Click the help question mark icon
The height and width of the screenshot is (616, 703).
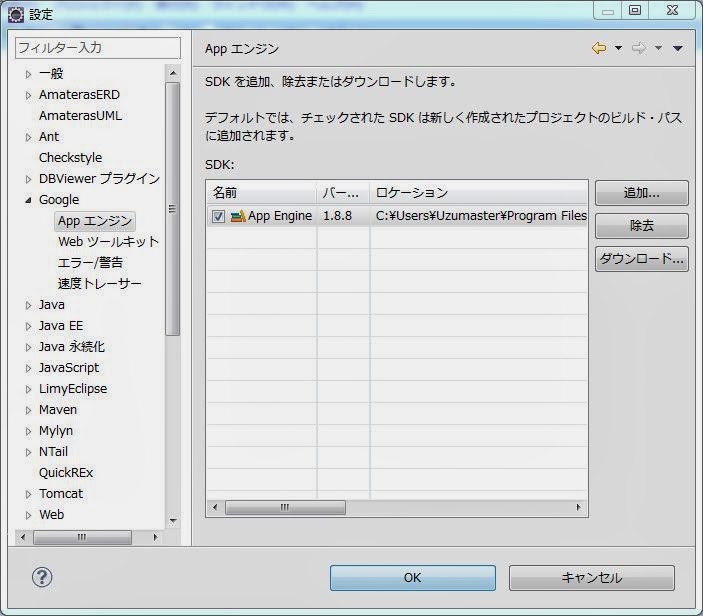coord(42,577)
